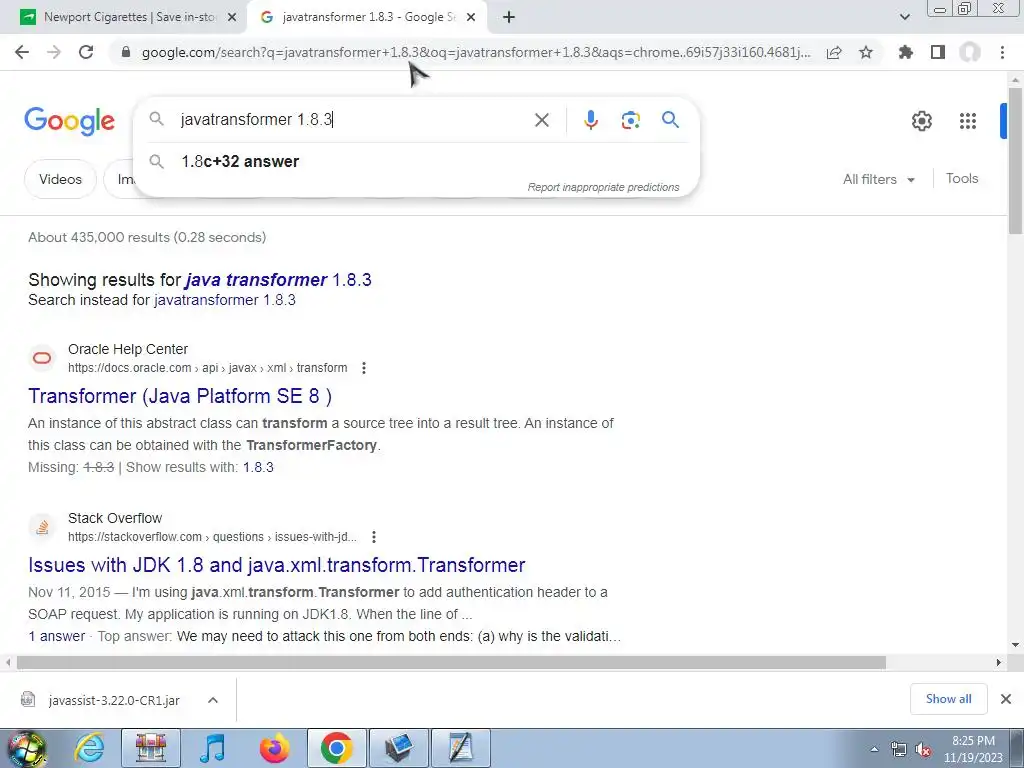The height and width of the screenshot is (768, 1024).
Task: Open the music player taskbar icon
Action: pyautogui.click(x=212, y=748)
